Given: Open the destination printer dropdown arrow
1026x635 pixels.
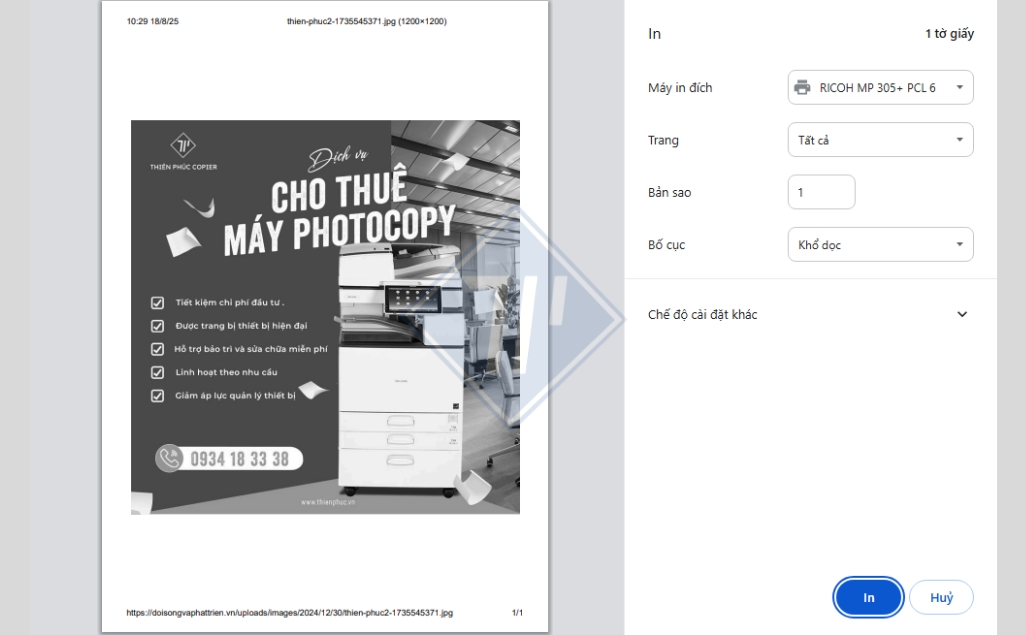Looking at the screenshot, I should coord(959,87).
